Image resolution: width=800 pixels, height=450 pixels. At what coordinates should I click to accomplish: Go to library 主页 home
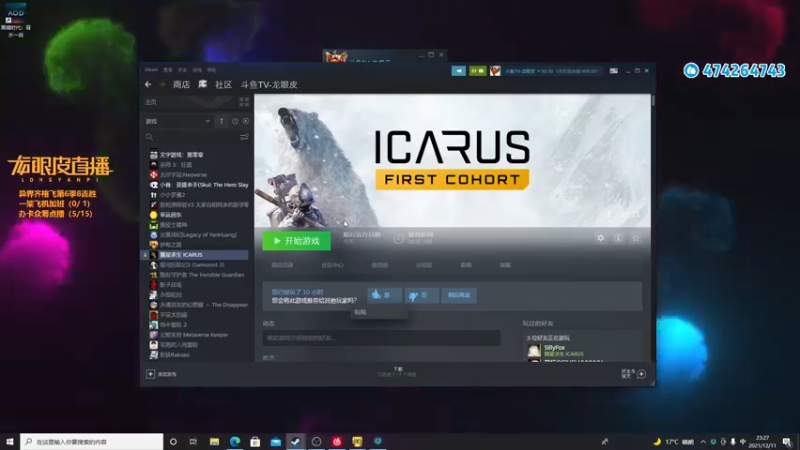click(151, 102)
